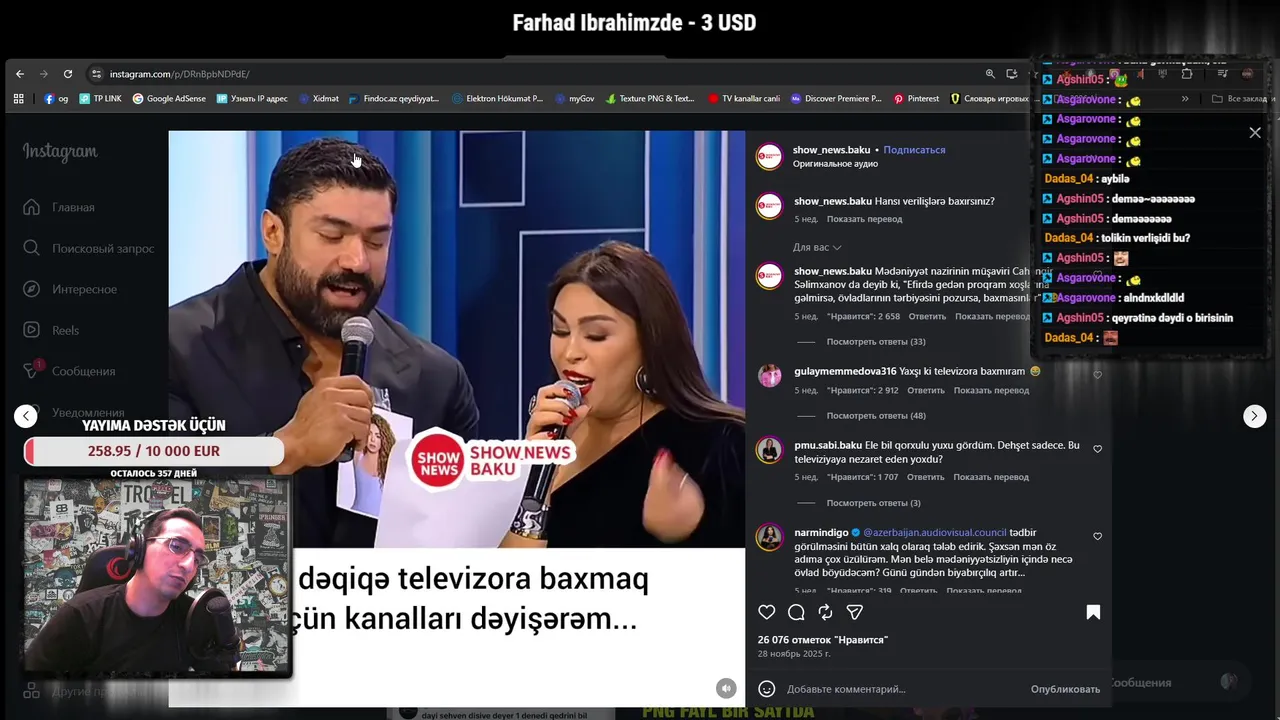Open the Google AdSense bookmark
This screenshot has height=720, width=1280.
point(169,99)
